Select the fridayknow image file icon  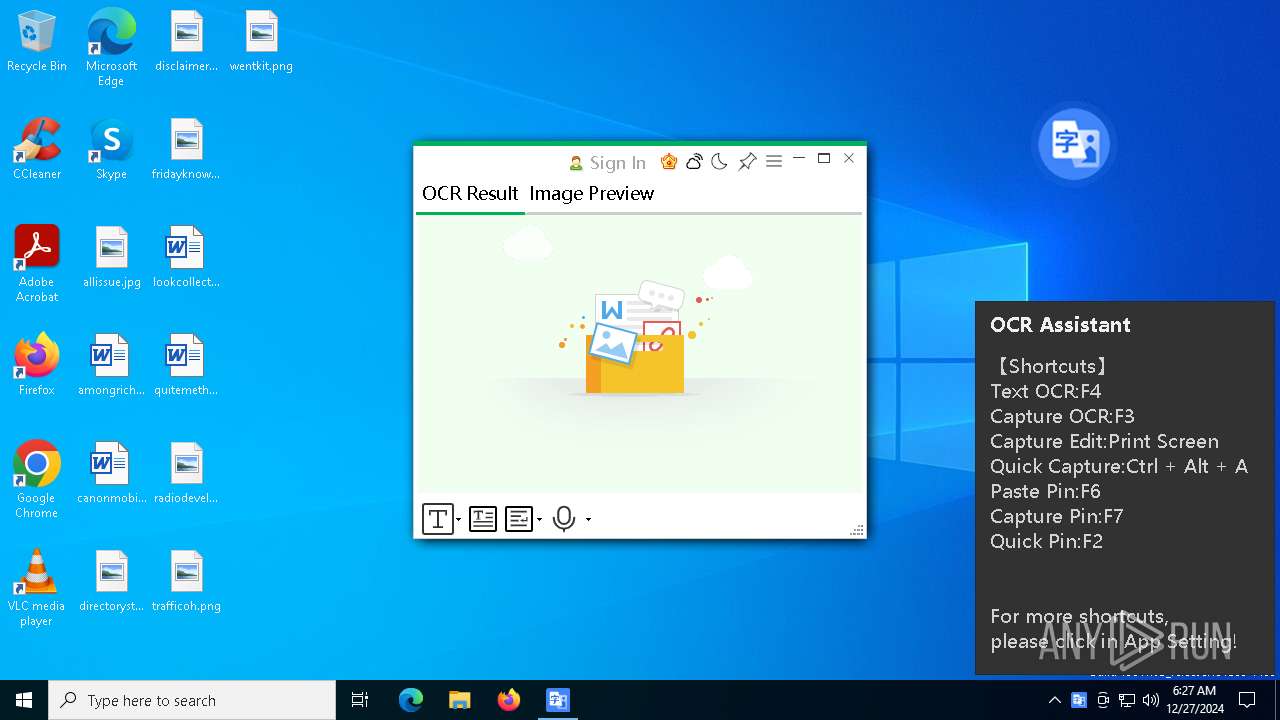[186, 150]
